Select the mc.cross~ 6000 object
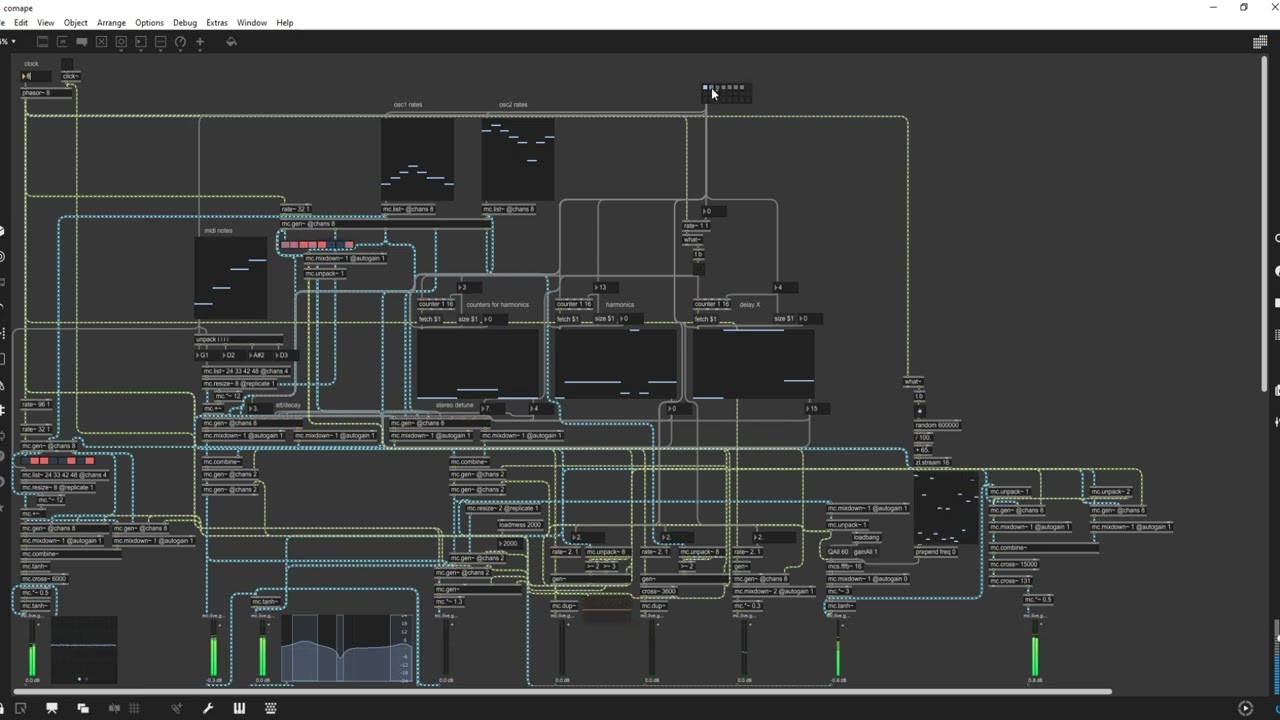1280x720 pixels. coord(45,578)
